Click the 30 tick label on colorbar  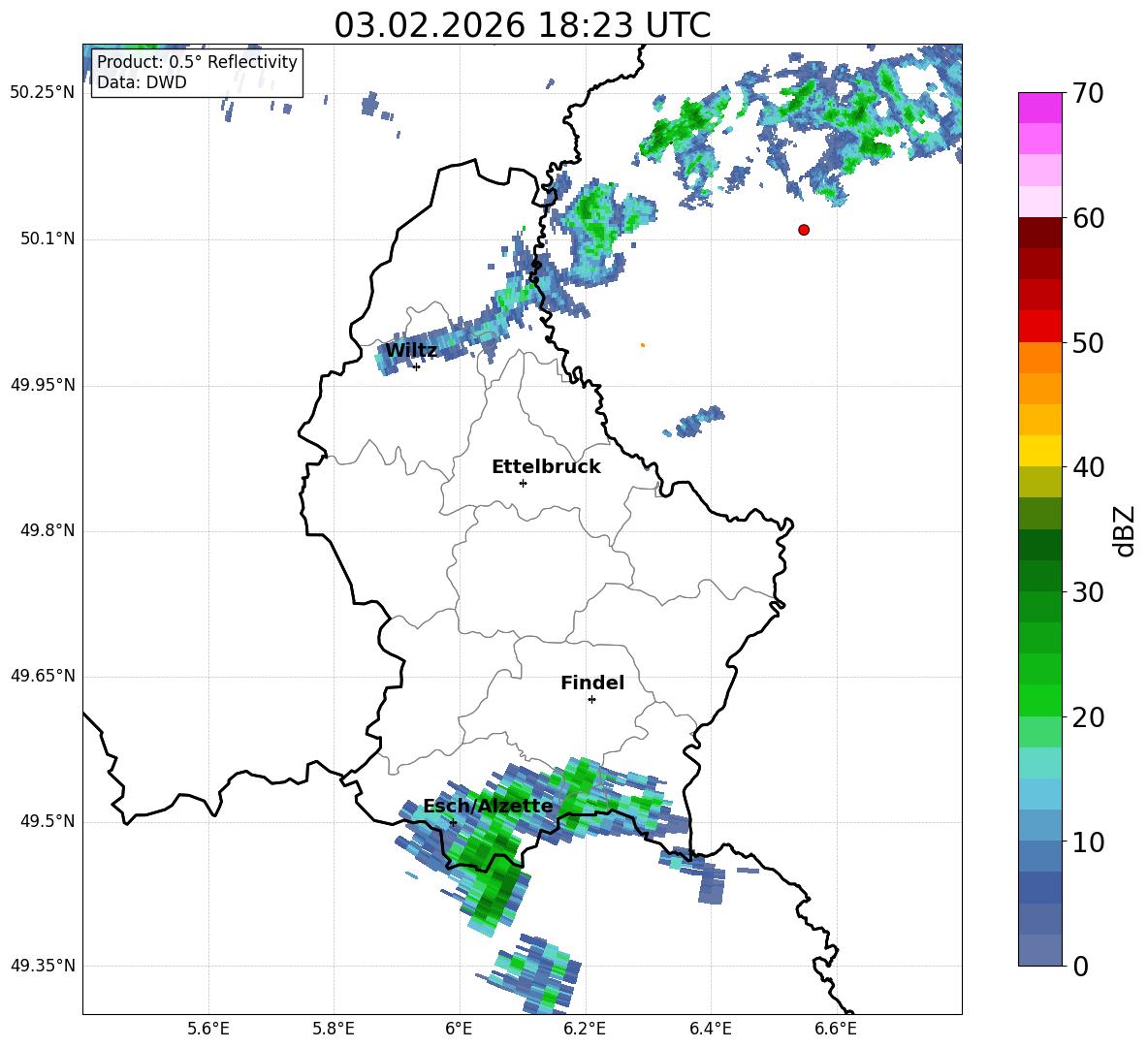click(1088, 592)
